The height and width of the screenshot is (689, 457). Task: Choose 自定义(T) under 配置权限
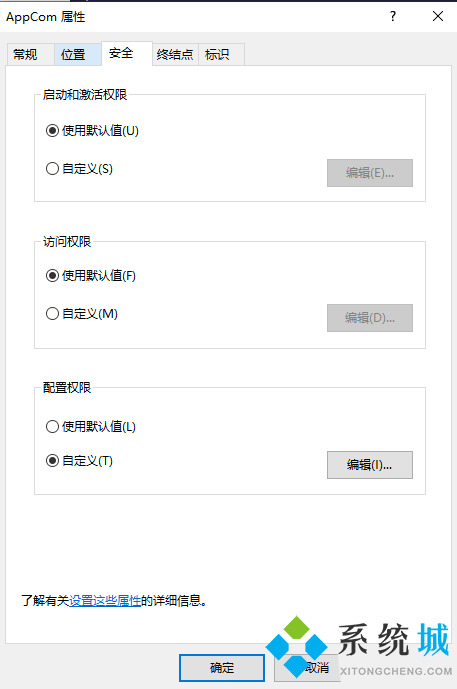[79, 461]
